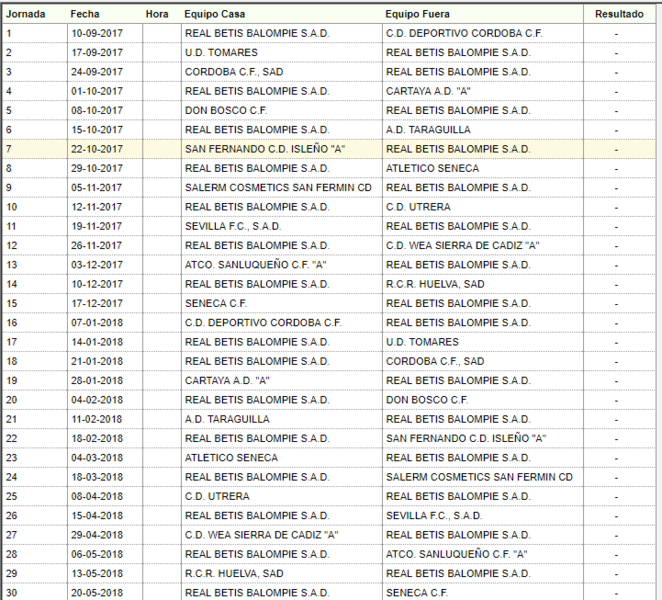Image resolution: width=662 pixels, height=600 pixels.
Task: Select the date 22-10-2017
Action: tap(97, 149)
